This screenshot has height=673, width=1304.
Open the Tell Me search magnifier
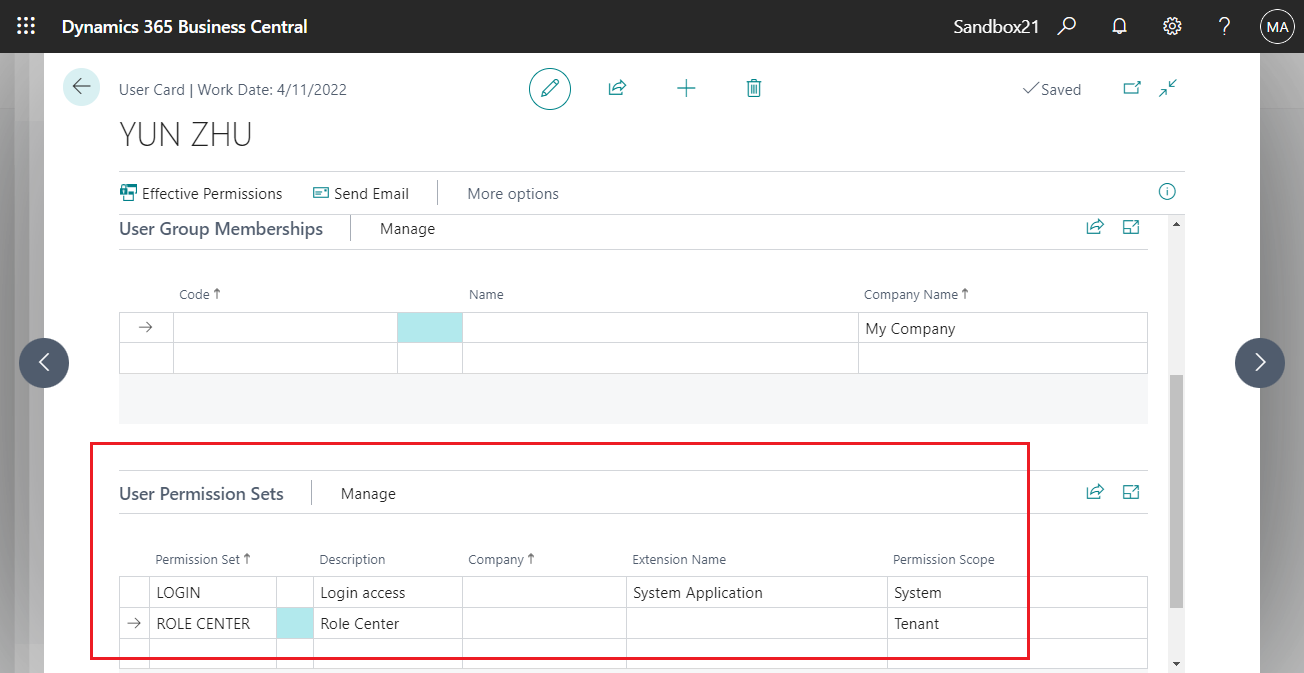coord(1066,26)
